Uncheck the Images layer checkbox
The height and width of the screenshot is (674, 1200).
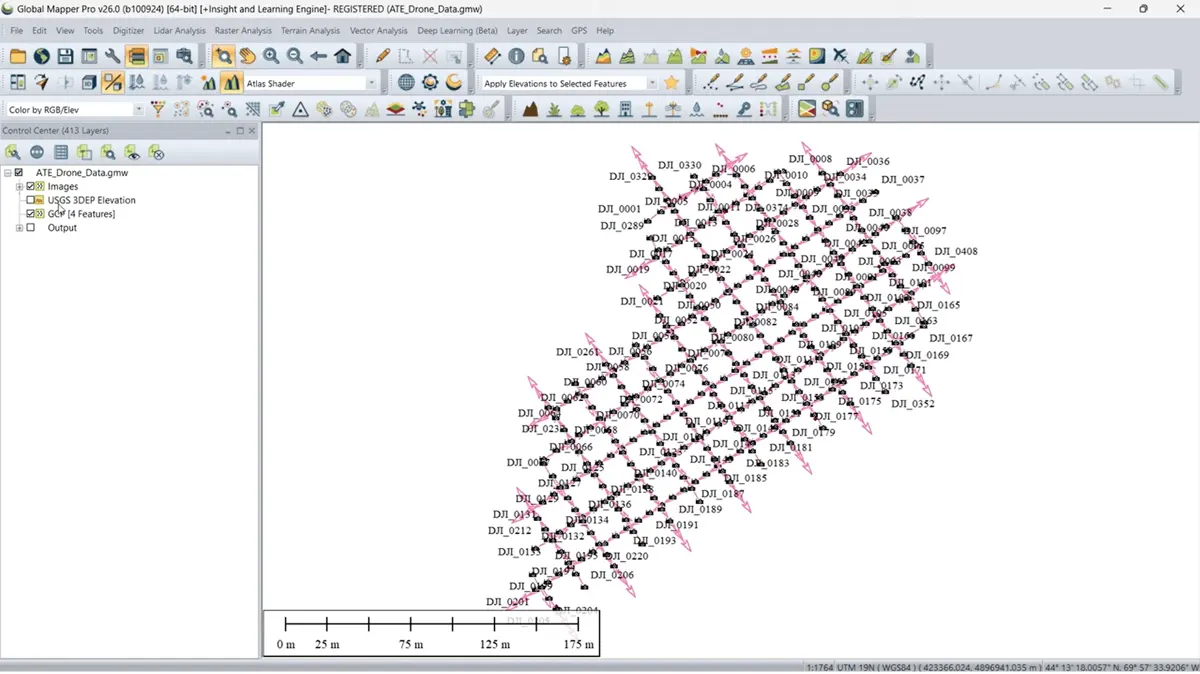(30, 186)
